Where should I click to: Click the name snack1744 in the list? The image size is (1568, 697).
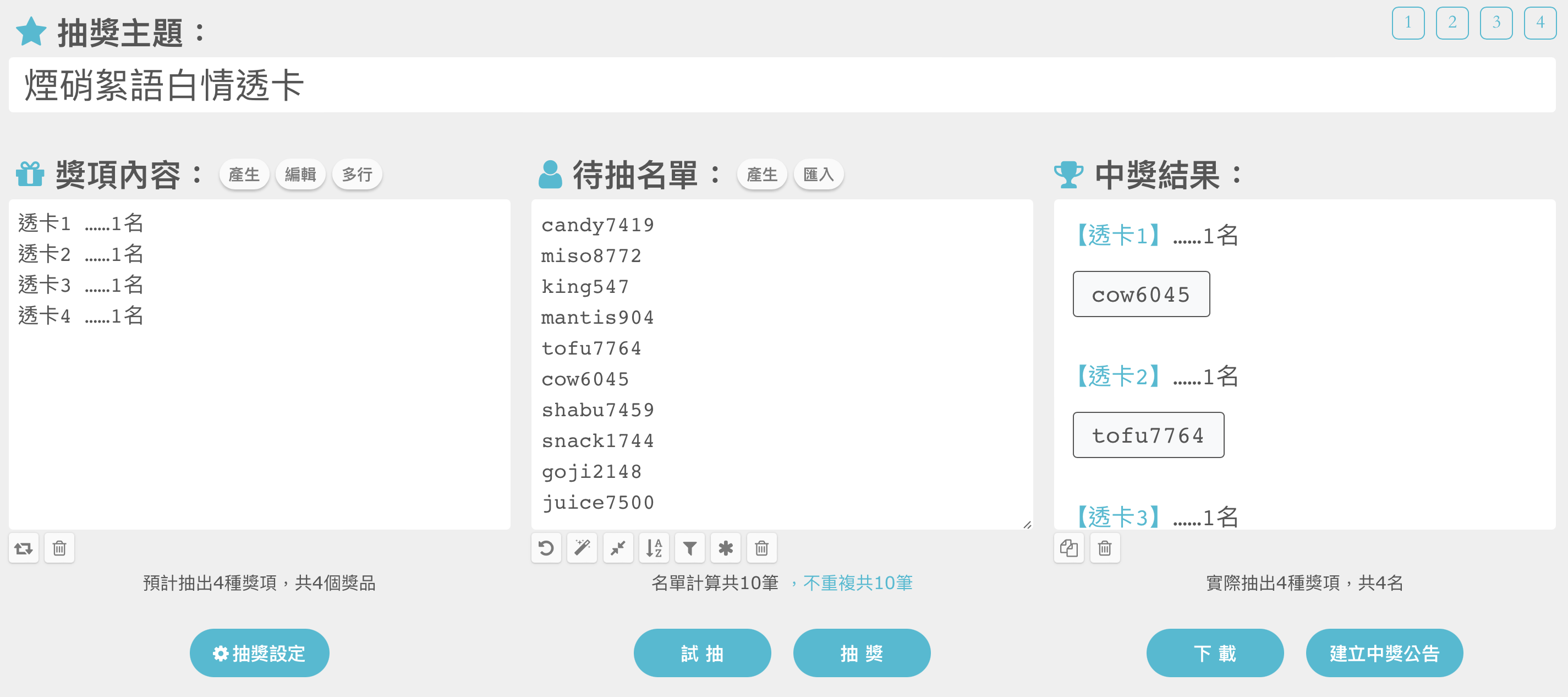pyautogui.click(x=597, y=440)
